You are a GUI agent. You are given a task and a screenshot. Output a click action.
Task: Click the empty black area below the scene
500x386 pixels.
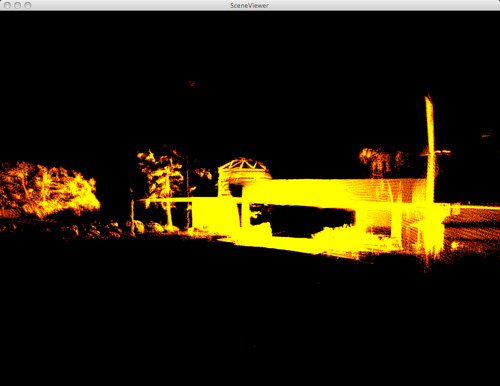pos(250,320)
